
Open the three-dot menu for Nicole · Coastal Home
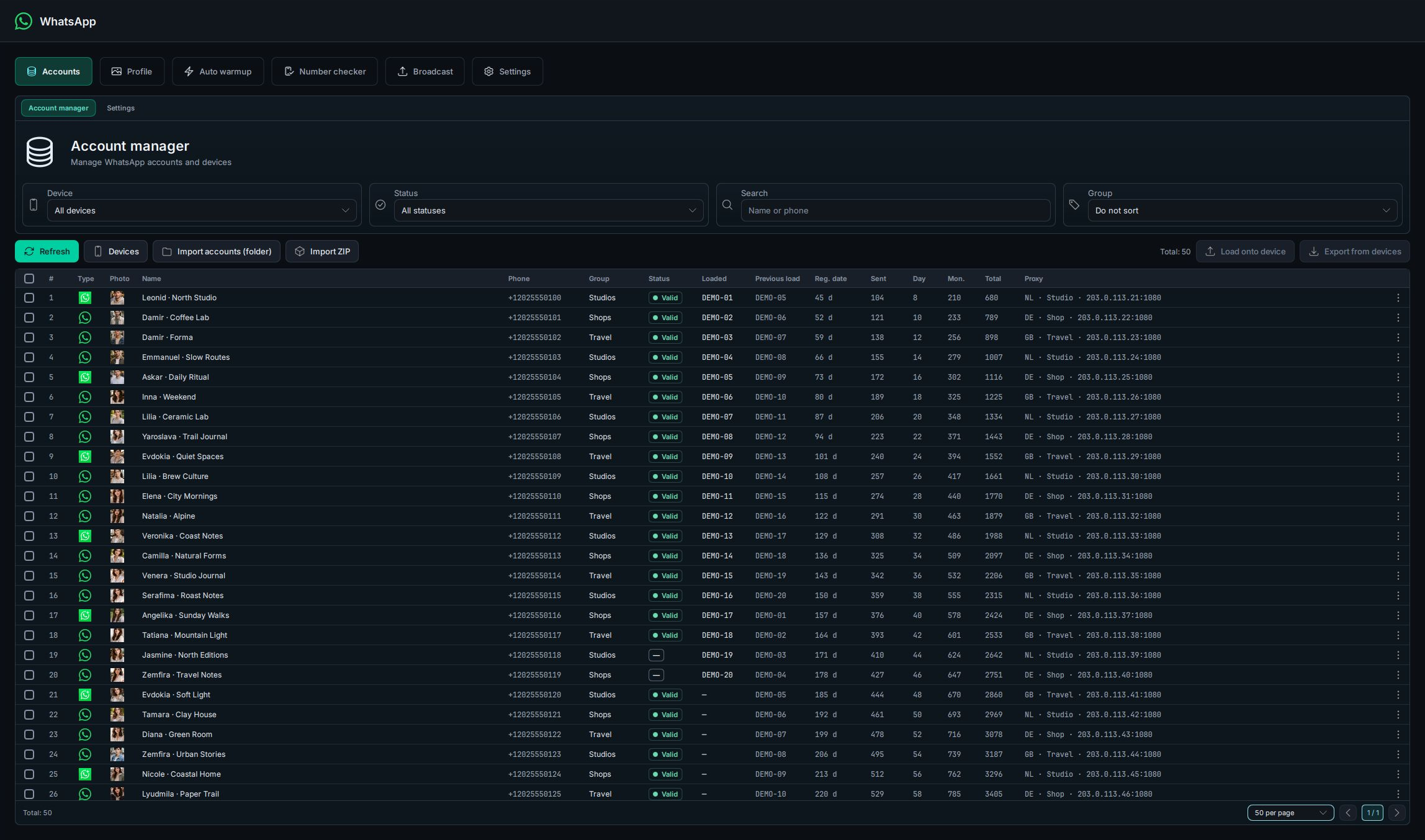pos(1398,774)
